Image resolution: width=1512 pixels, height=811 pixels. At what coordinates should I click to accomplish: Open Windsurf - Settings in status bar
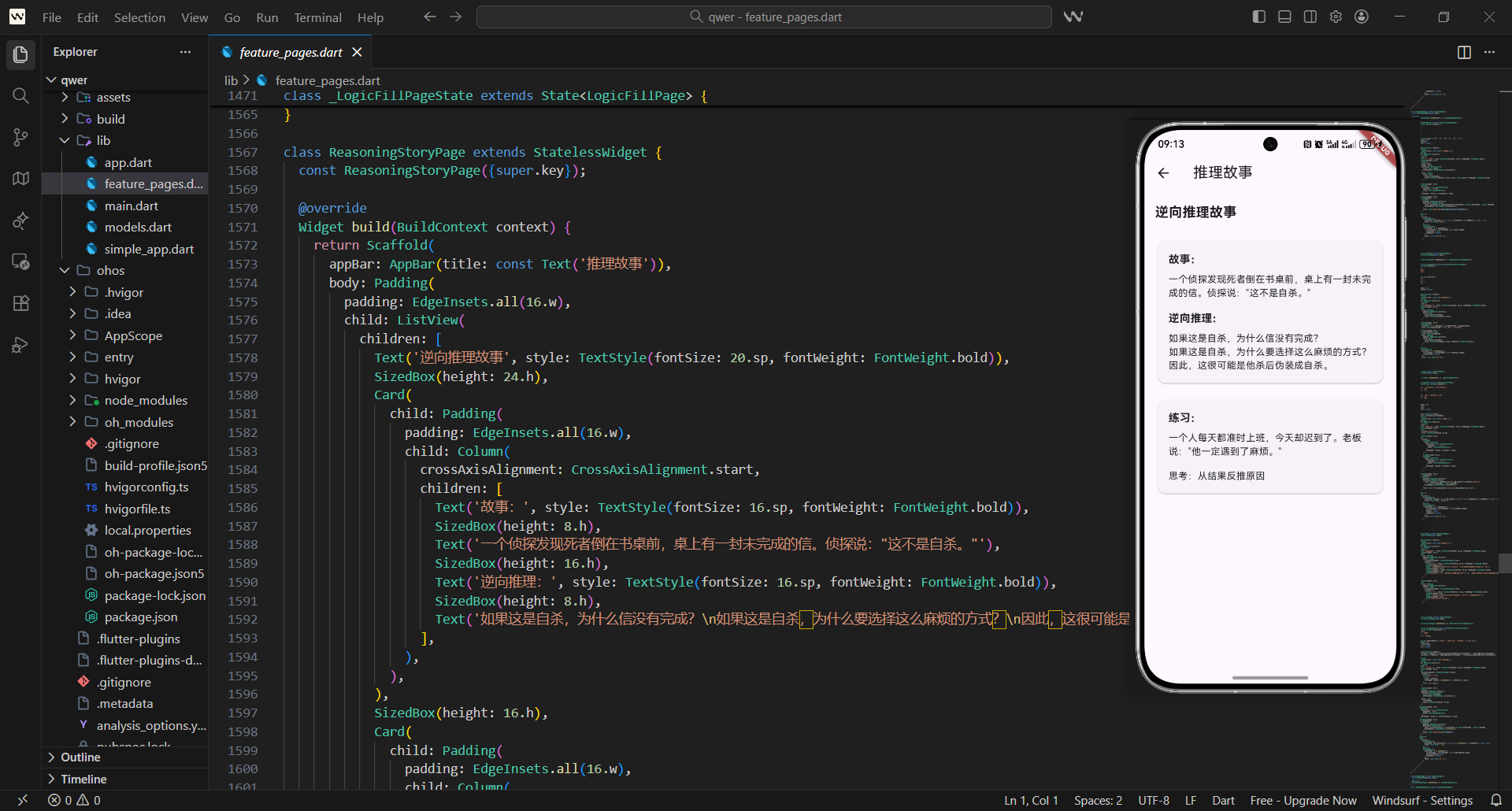(1422, 800)
